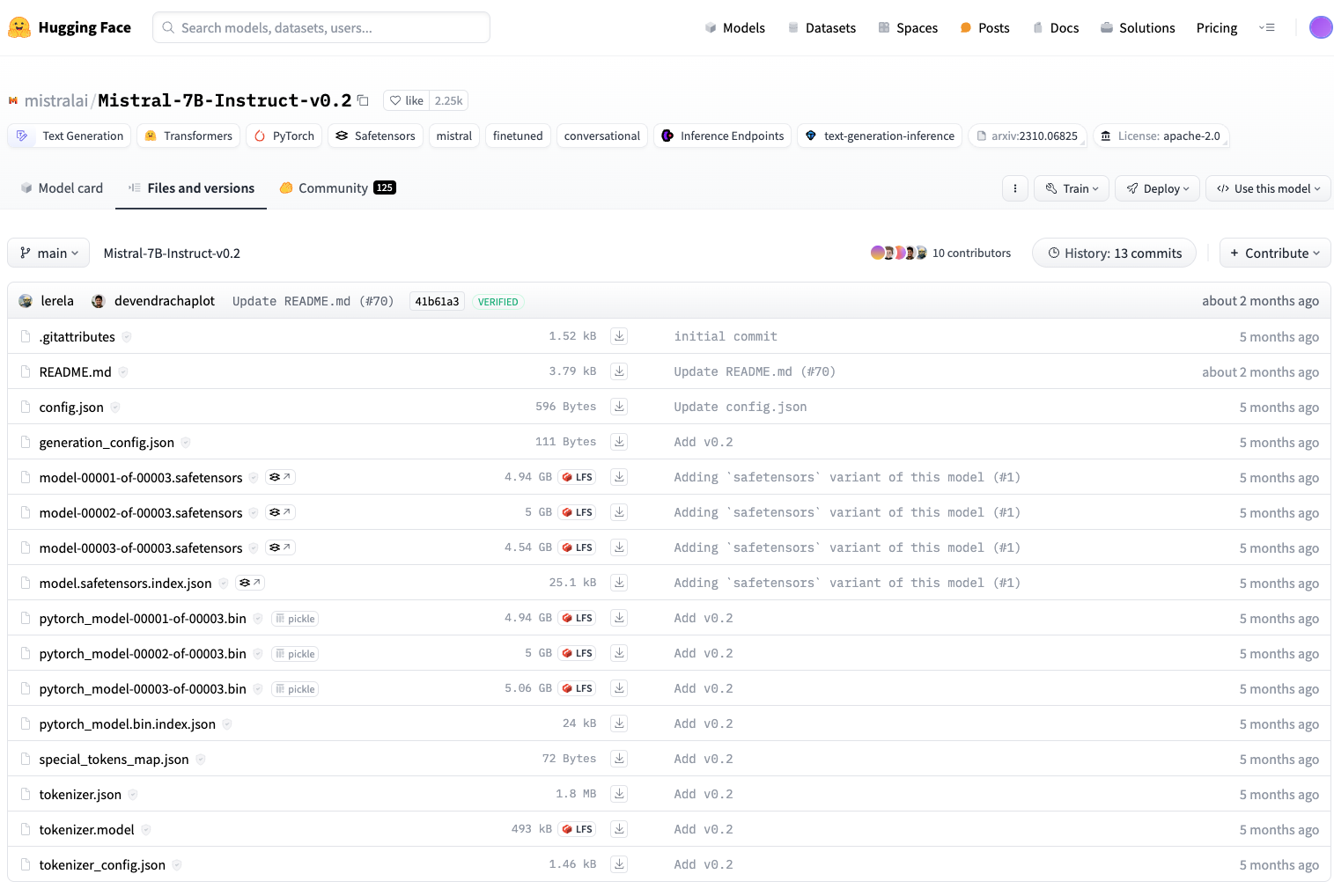Click pickle badge on pytorch_model-00001-of-00003.bin
This screenshot has height=896, width=1334.
click(295, 619)
